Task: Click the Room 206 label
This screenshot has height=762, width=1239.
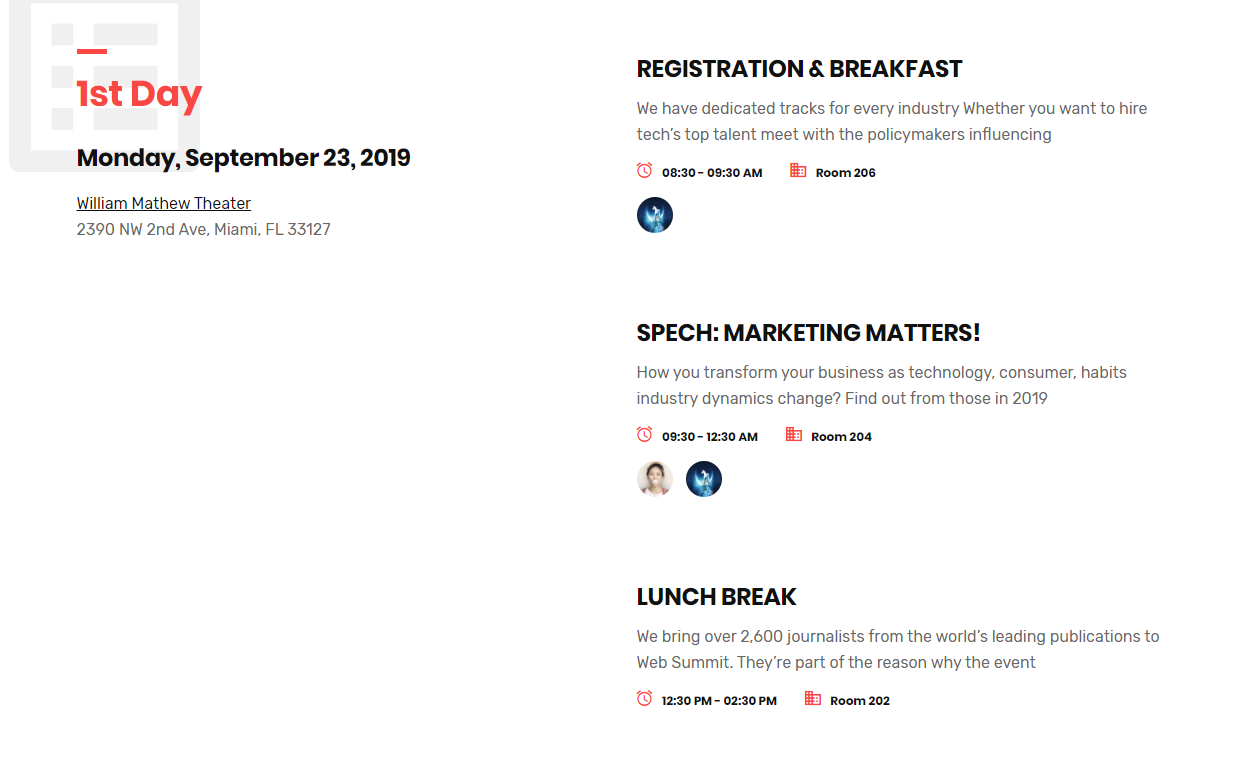Action: click(x=845, y=173)
